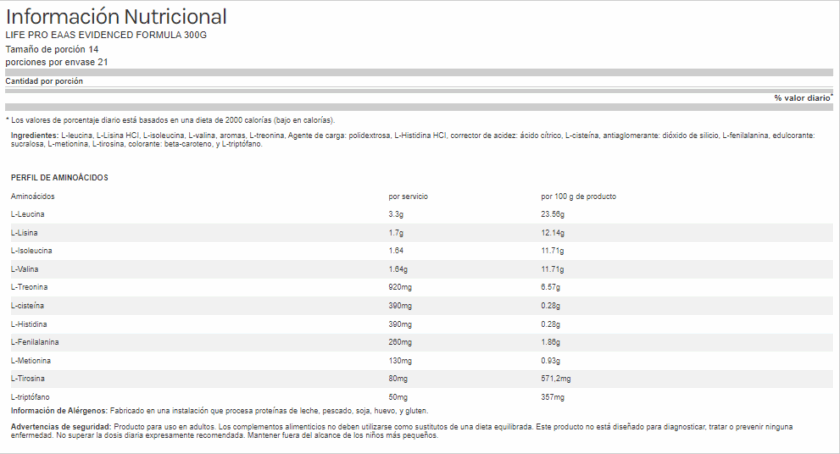Select the "Tamaño de porción 14" line

[x=52, y=49]
